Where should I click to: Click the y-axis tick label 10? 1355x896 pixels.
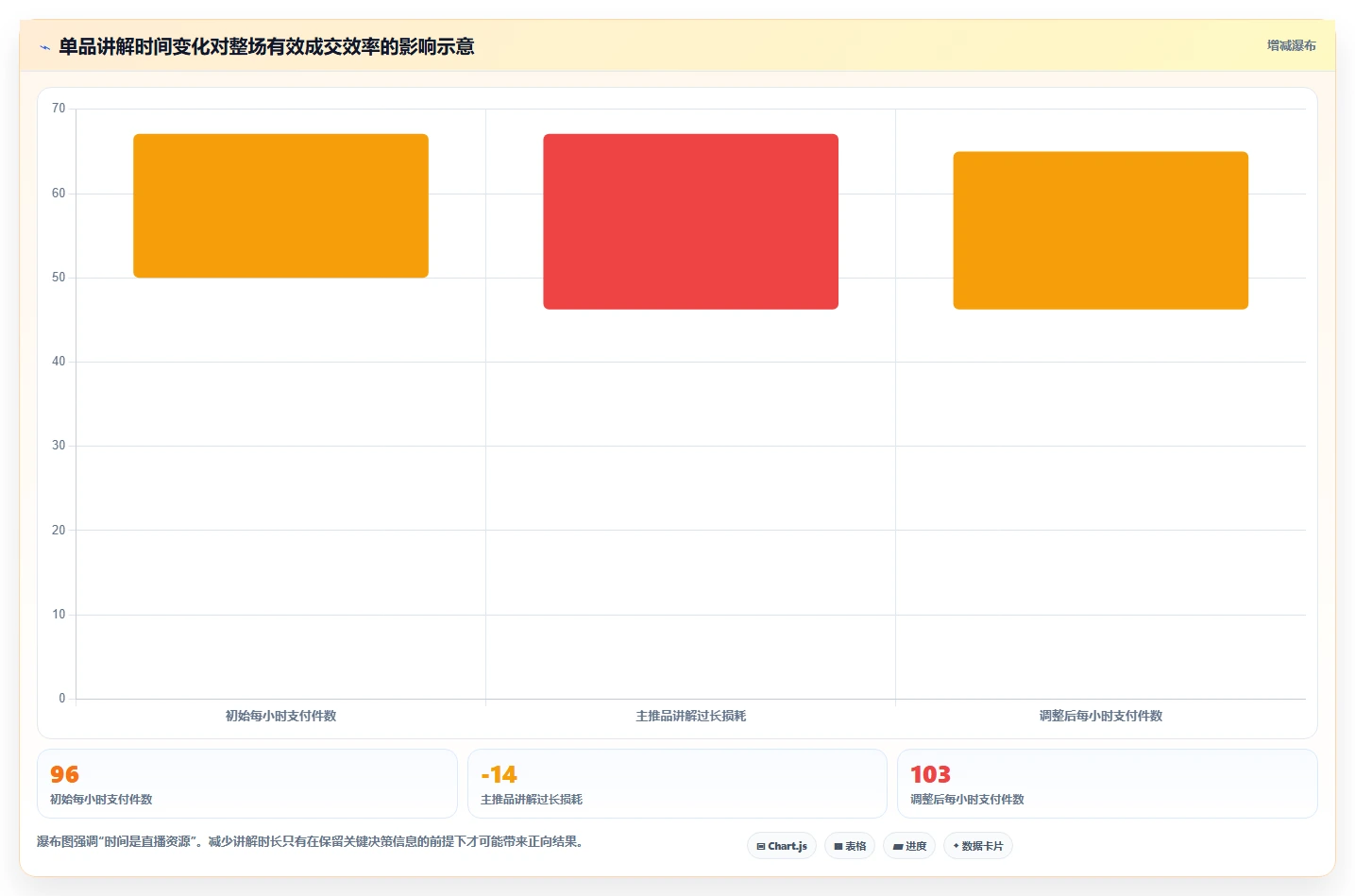(x=59, y=615)
